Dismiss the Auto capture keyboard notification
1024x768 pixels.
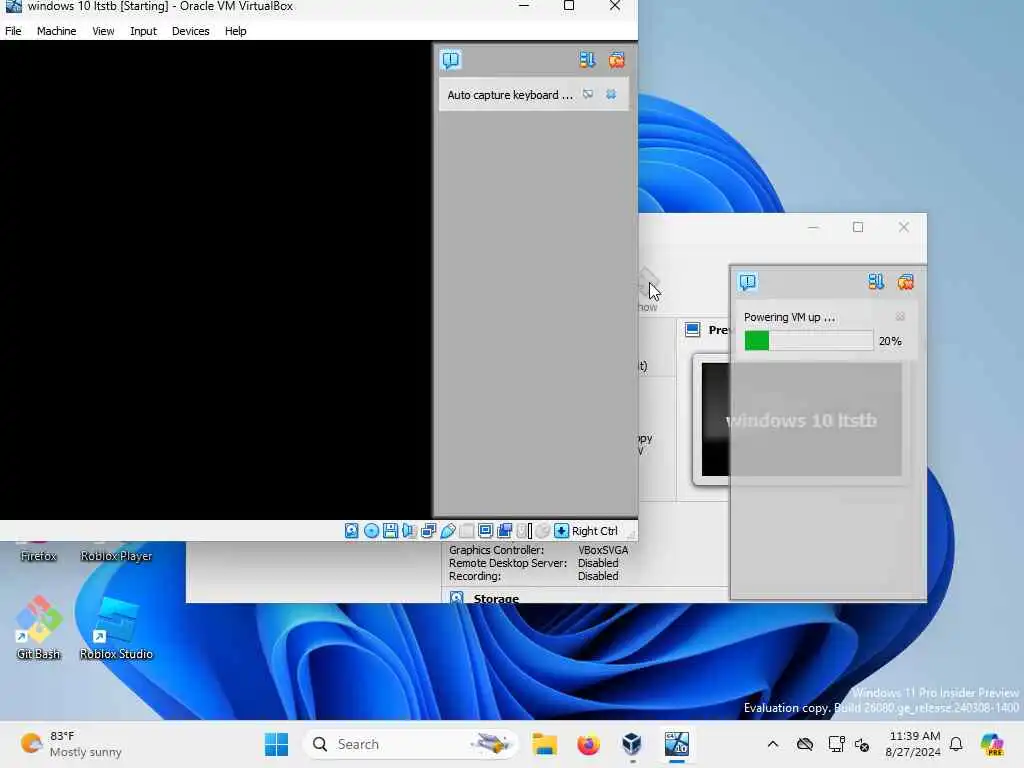tap(611, 95)
